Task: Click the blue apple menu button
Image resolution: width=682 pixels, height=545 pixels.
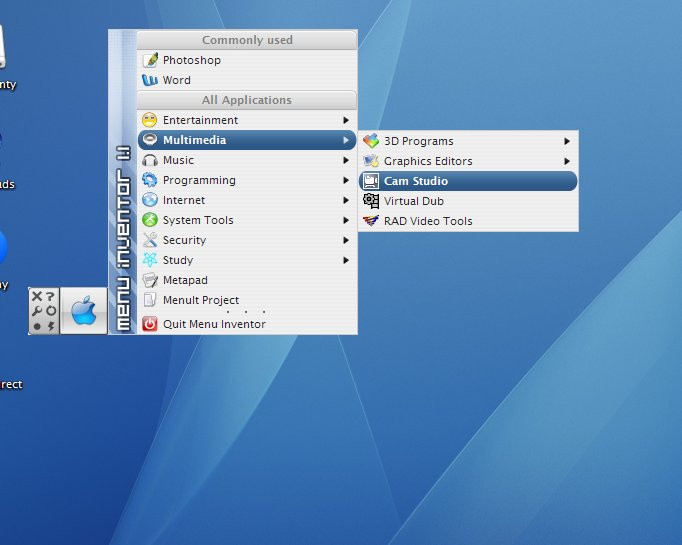Action: coord(84,311)
